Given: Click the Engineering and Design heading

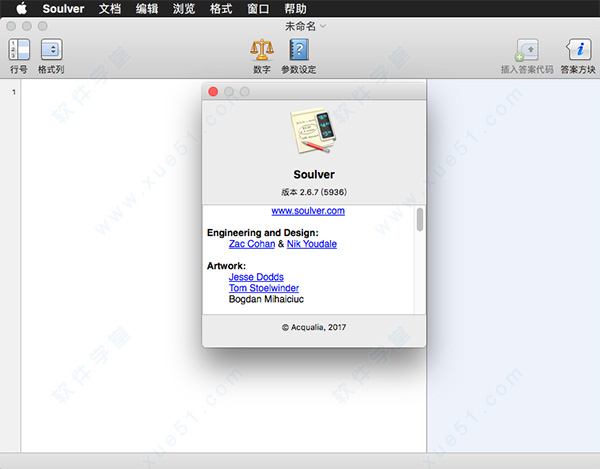Looking at the screenshot, I should 263,233.
